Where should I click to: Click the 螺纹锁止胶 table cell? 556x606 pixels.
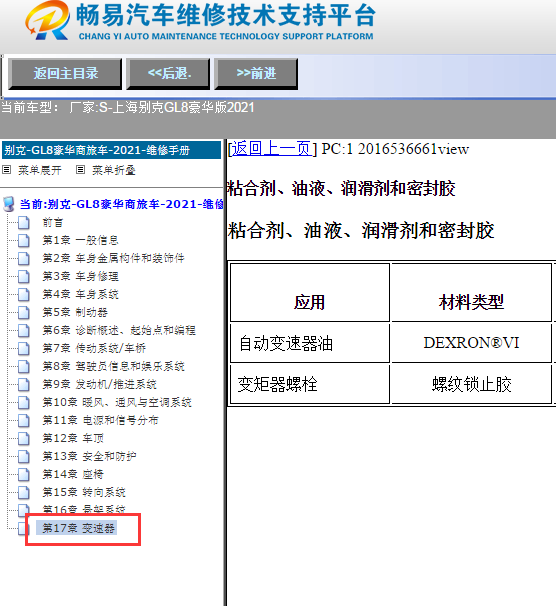pyautogui.click(x=471, y=385)
